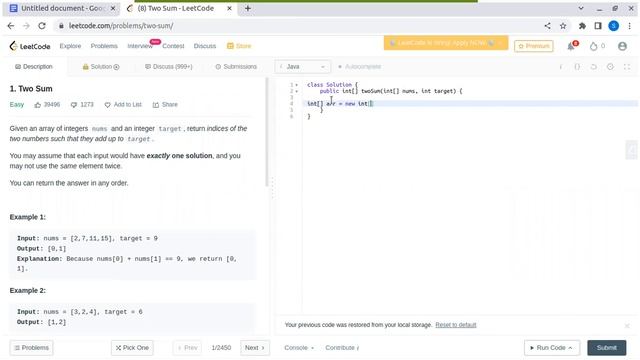This screenshot has width=640, height=360.
Task: Share the Two Sum problem
Action: point(165,105)
